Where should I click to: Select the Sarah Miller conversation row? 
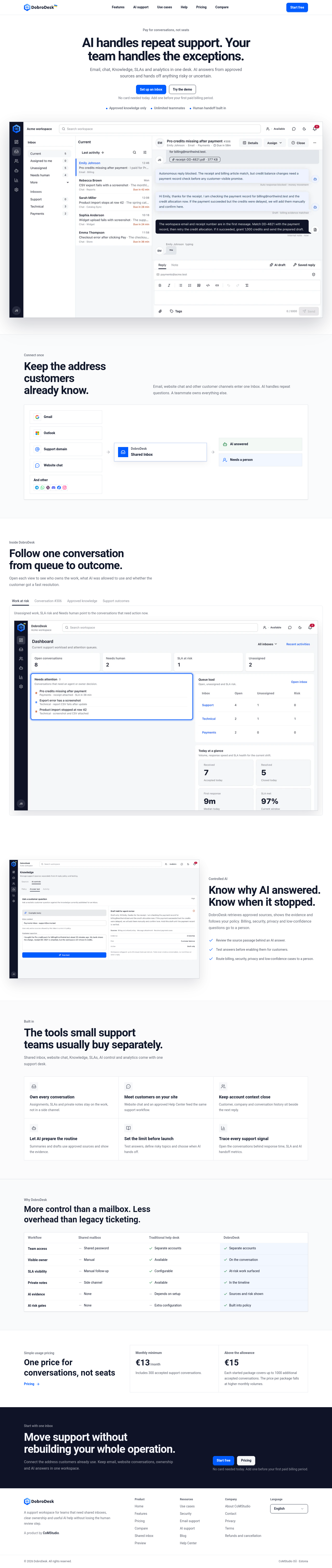pos(113,202)
